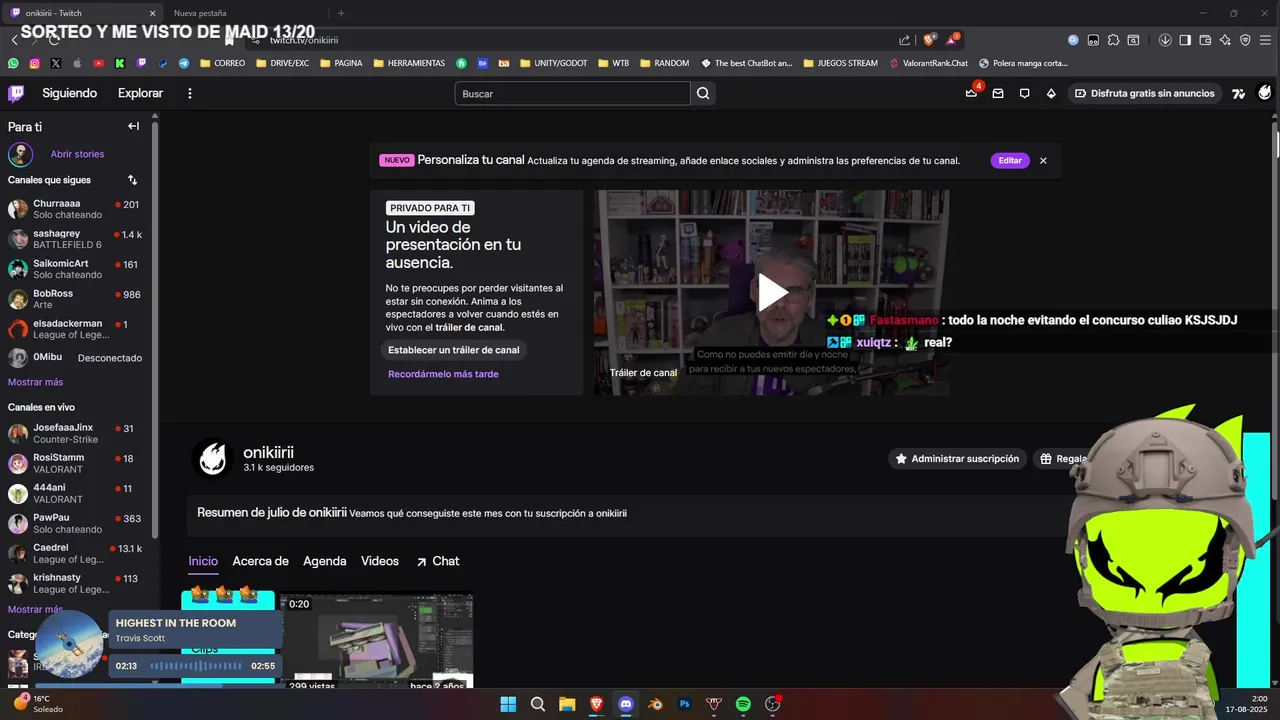
Task: Go to the Explorar page
Action: [x=140, y=93]
